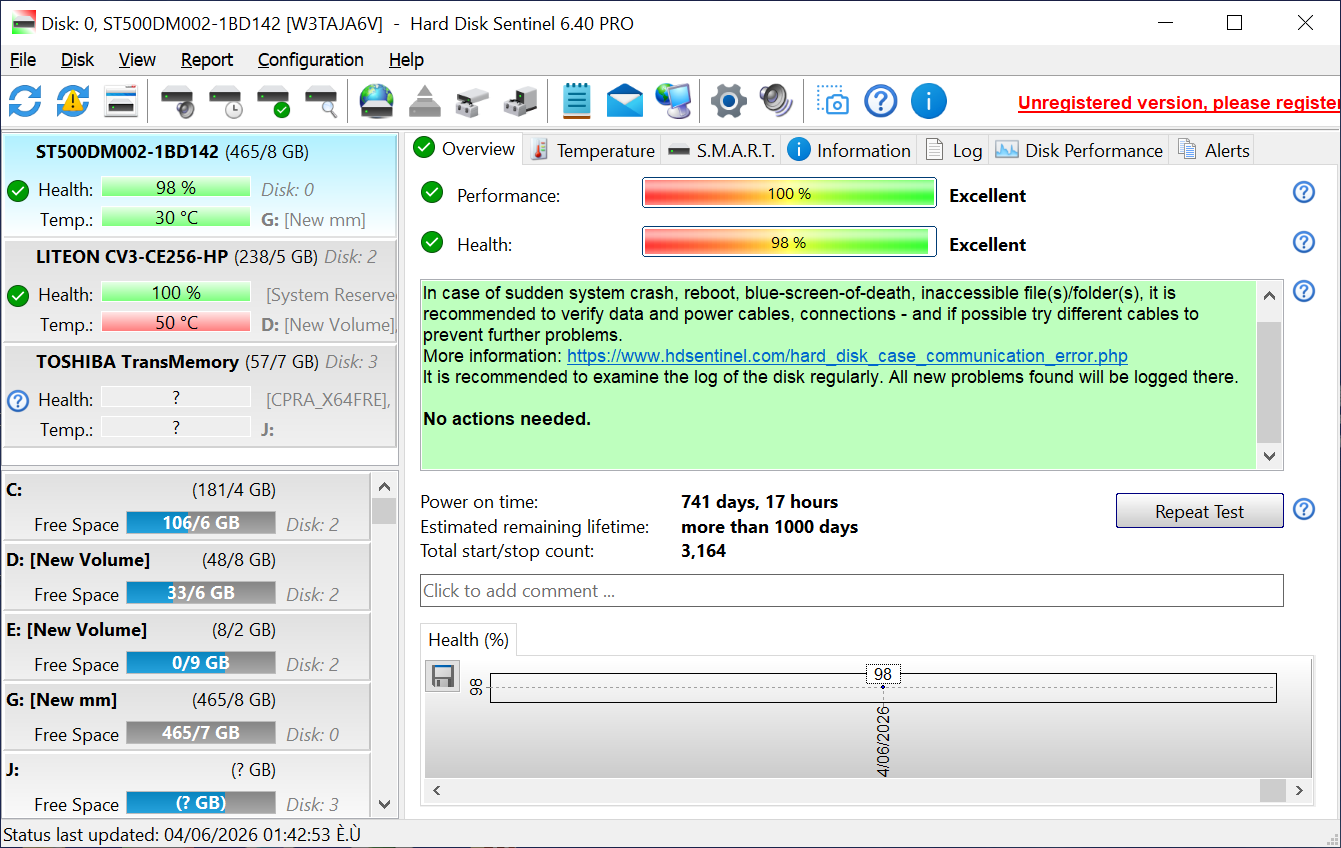
Task: Select the TOSHIBA TransMemory disk entry
Action: (200, 395)
